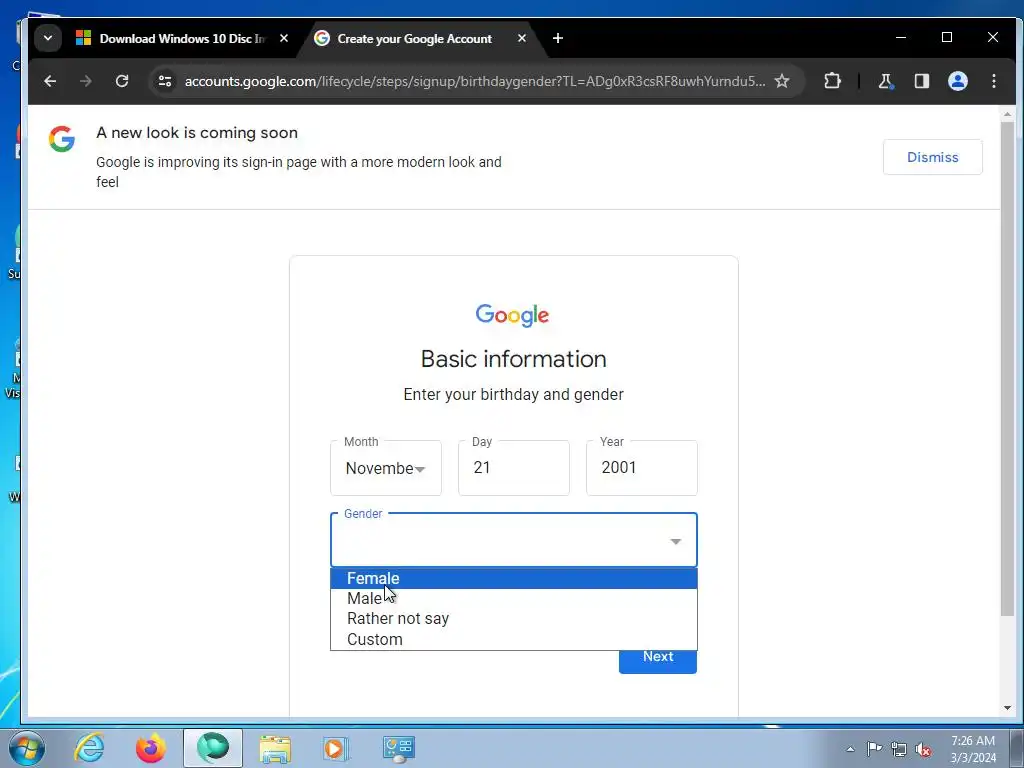Toggle the side panel icon
This screenshot has width=1024, height=768.
pyautogui.click(x=921, y=81)
